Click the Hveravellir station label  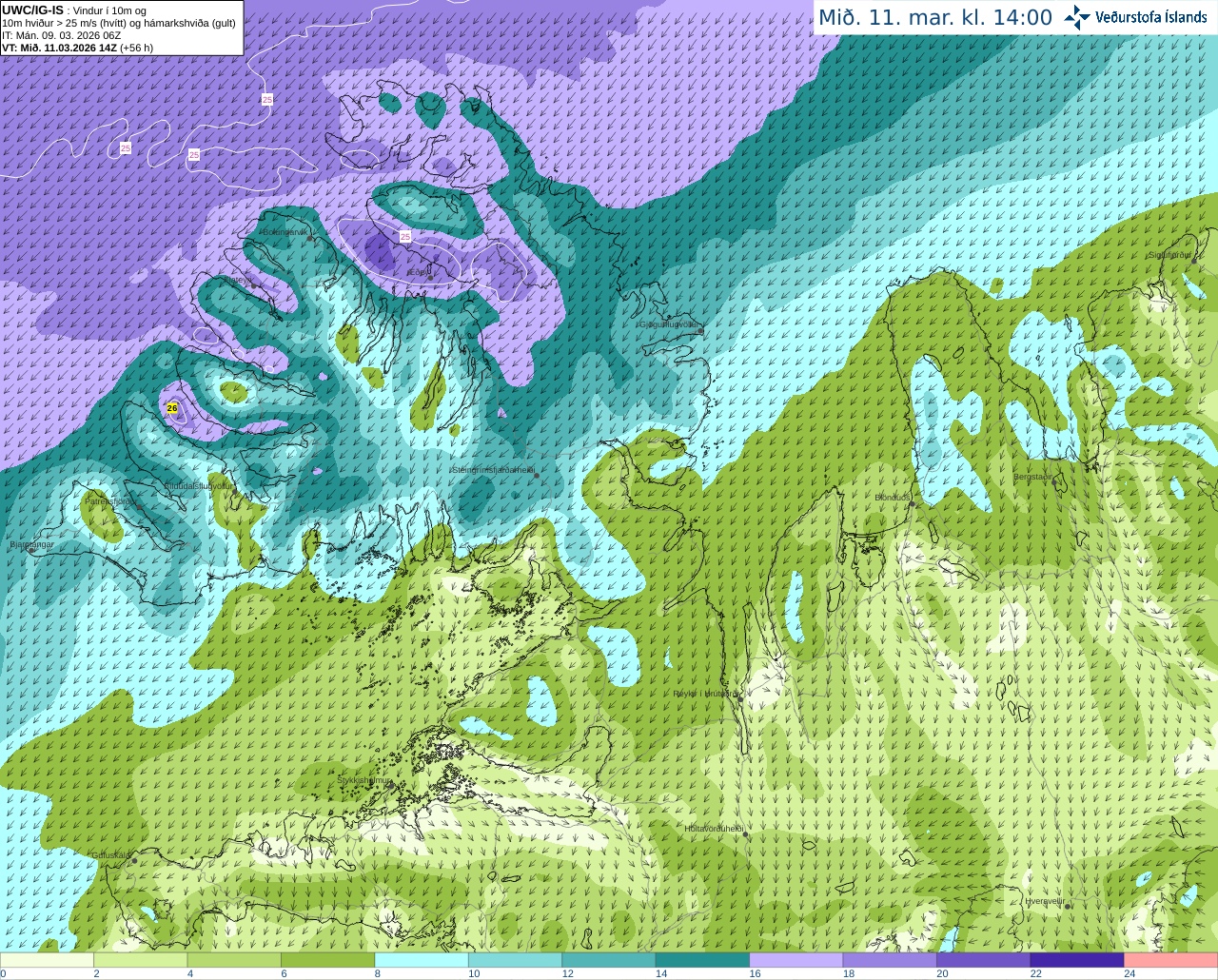click(x=1045, y=900)
